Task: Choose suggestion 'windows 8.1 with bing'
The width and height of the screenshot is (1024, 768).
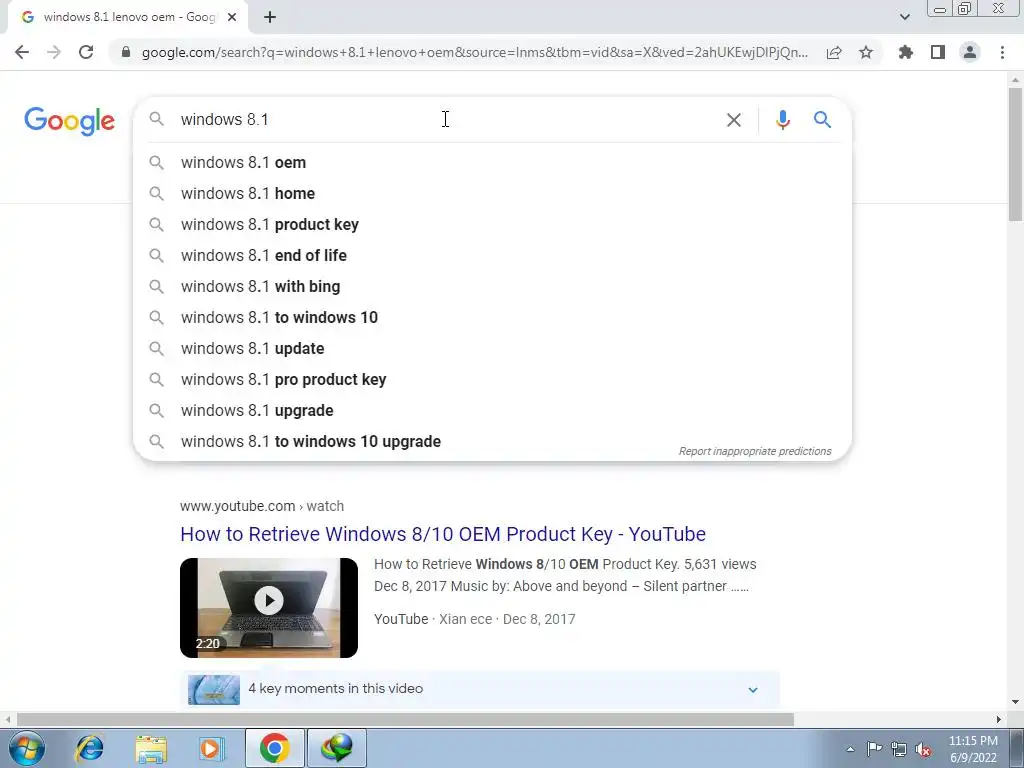Action: [492, 287]
